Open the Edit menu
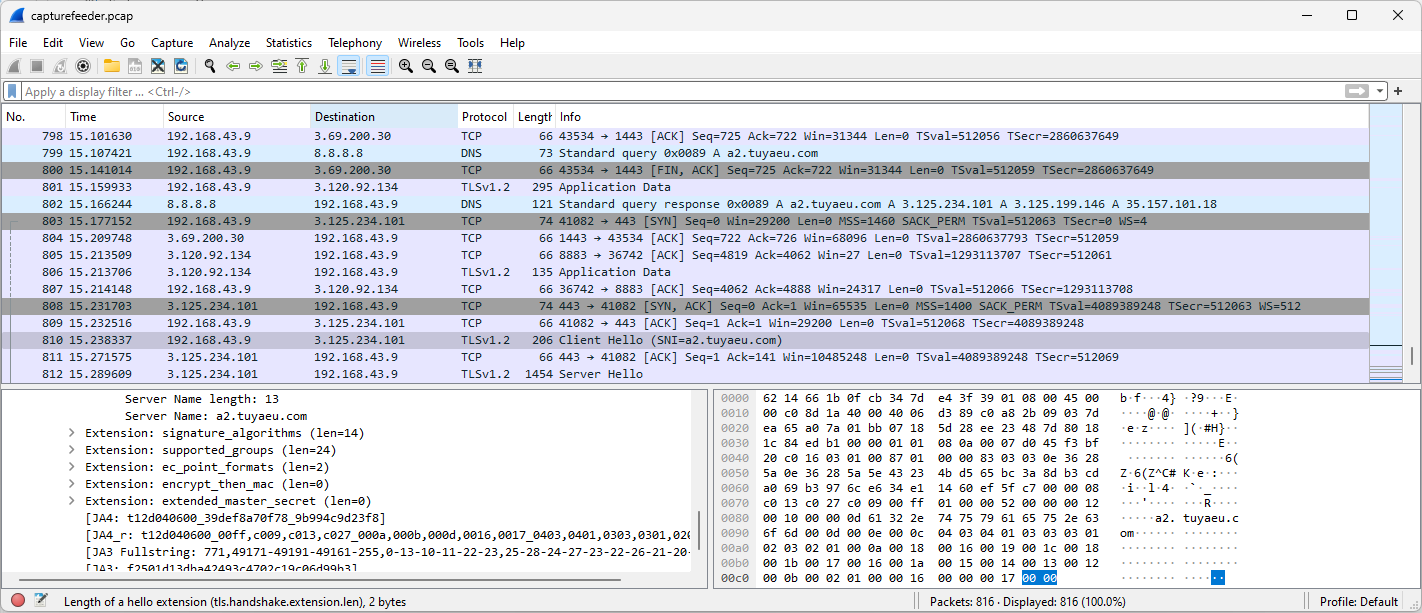This screenshot has width=1422, height=613. [53, 43]
